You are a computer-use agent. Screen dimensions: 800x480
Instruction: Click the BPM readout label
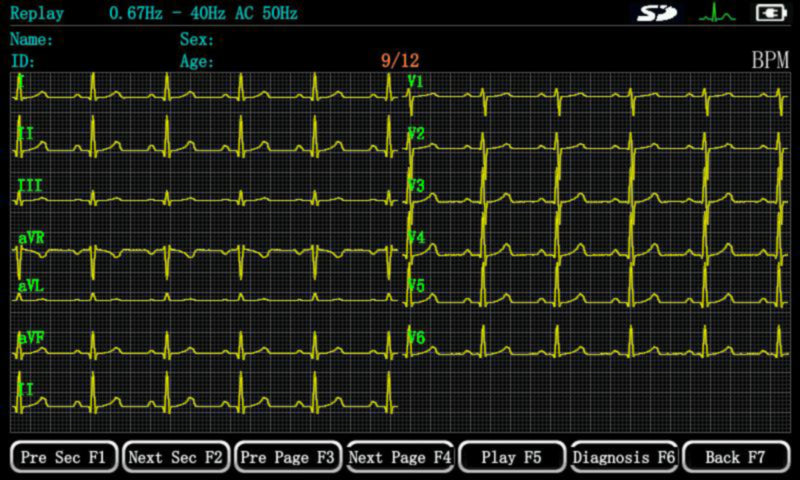pos(770,60)
